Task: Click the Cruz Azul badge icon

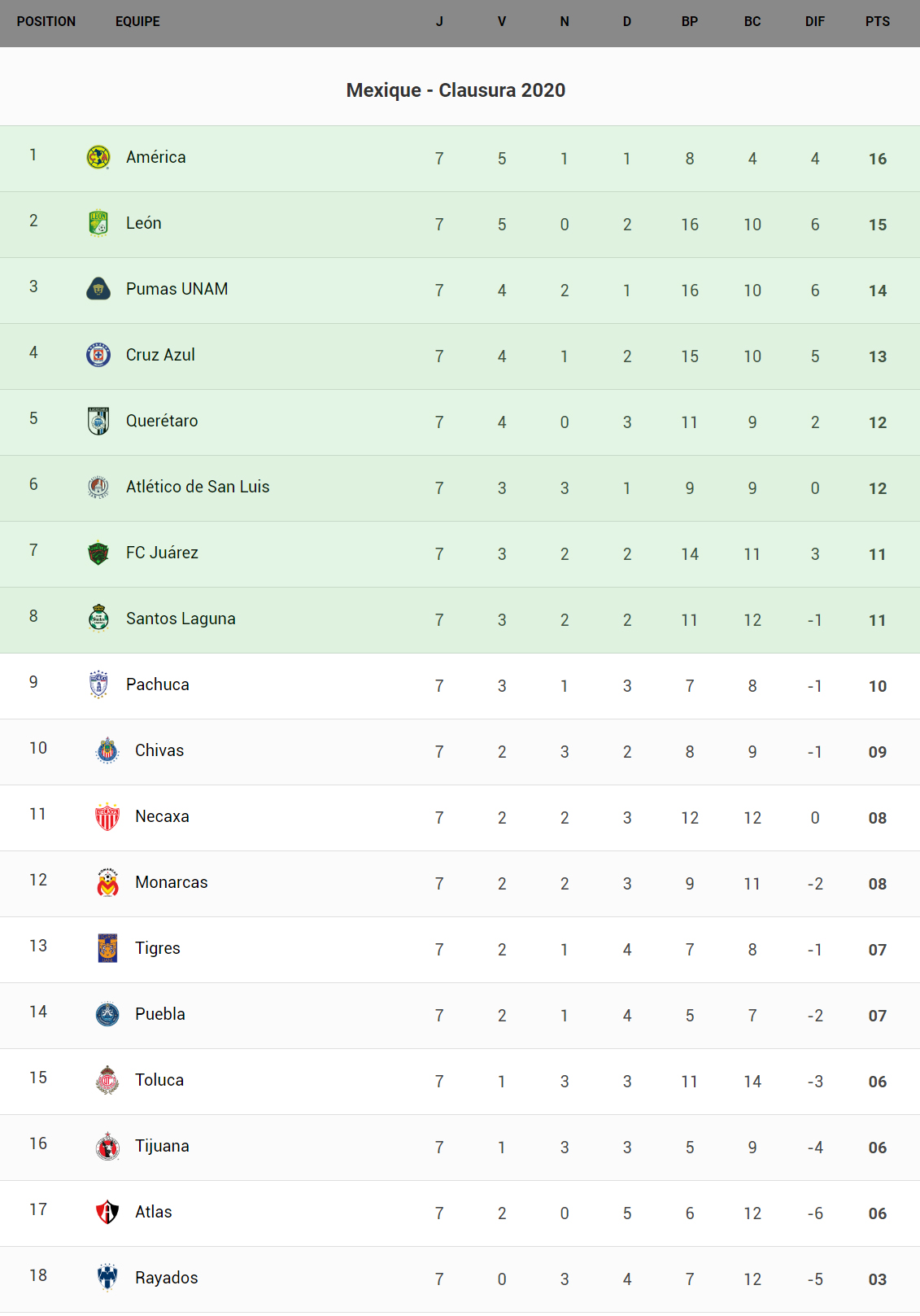Action: (98, 355)
